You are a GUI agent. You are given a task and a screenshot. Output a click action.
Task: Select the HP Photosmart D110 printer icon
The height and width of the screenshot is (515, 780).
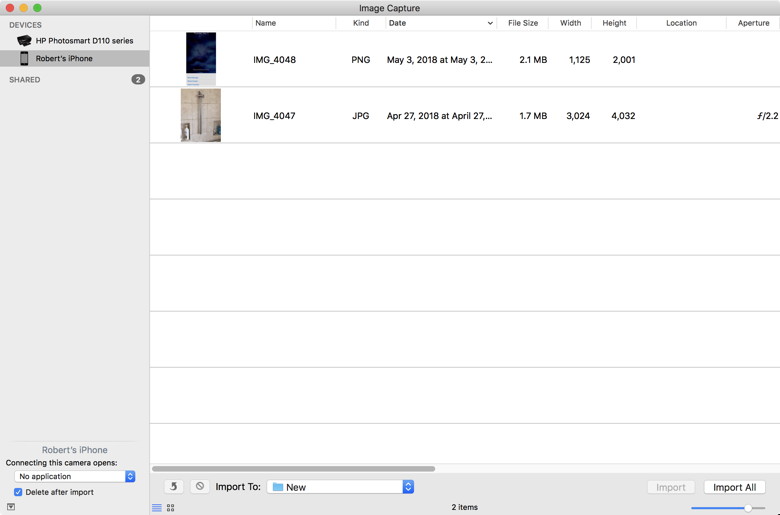coord(24,41)
